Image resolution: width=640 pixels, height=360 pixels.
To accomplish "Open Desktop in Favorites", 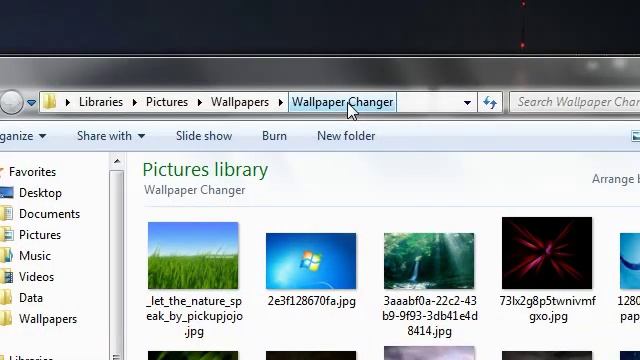I will coord(40,193).
